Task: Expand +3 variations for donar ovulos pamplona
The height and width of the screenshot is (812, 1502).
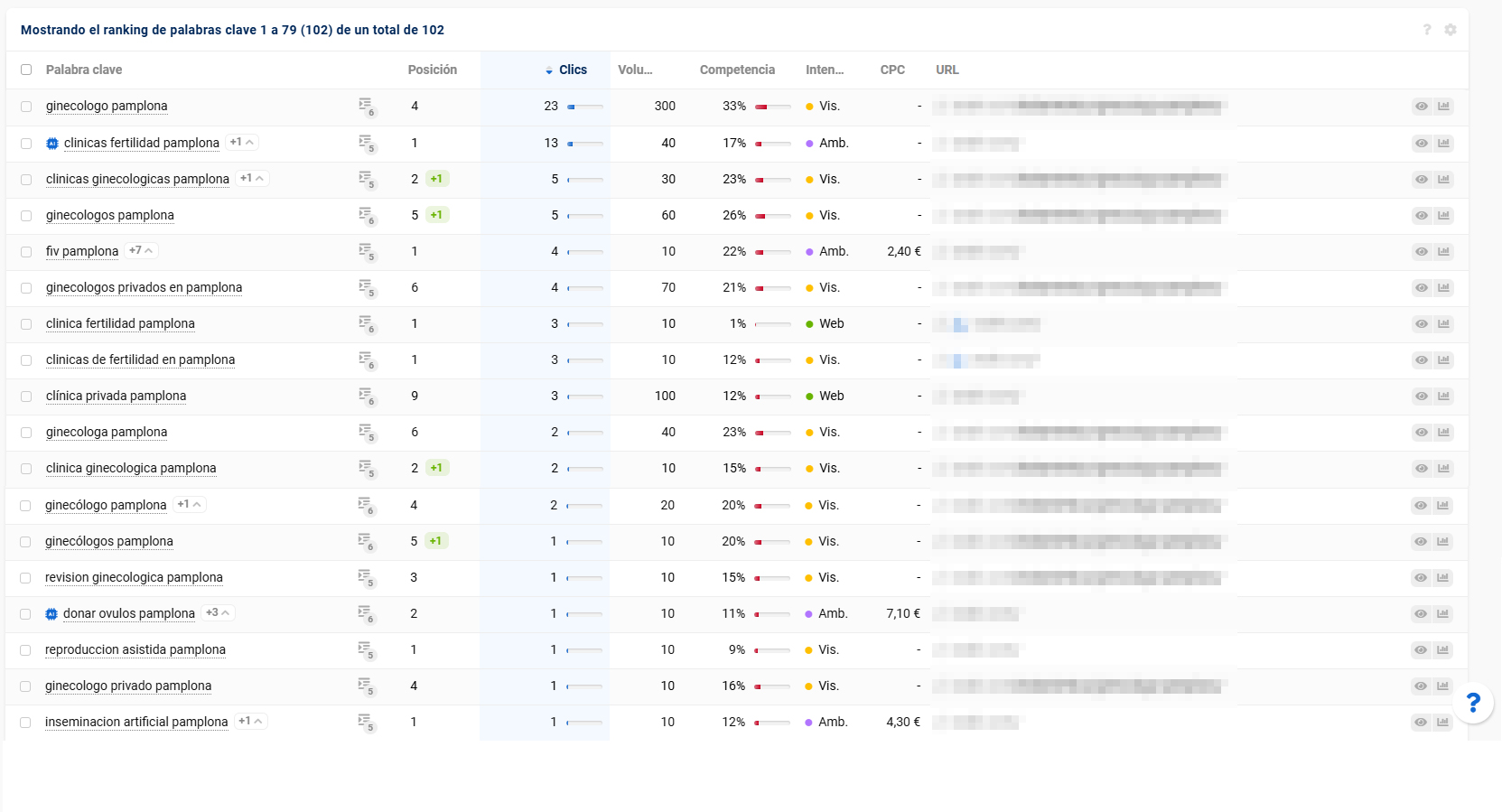Action: tap(218, 612)
